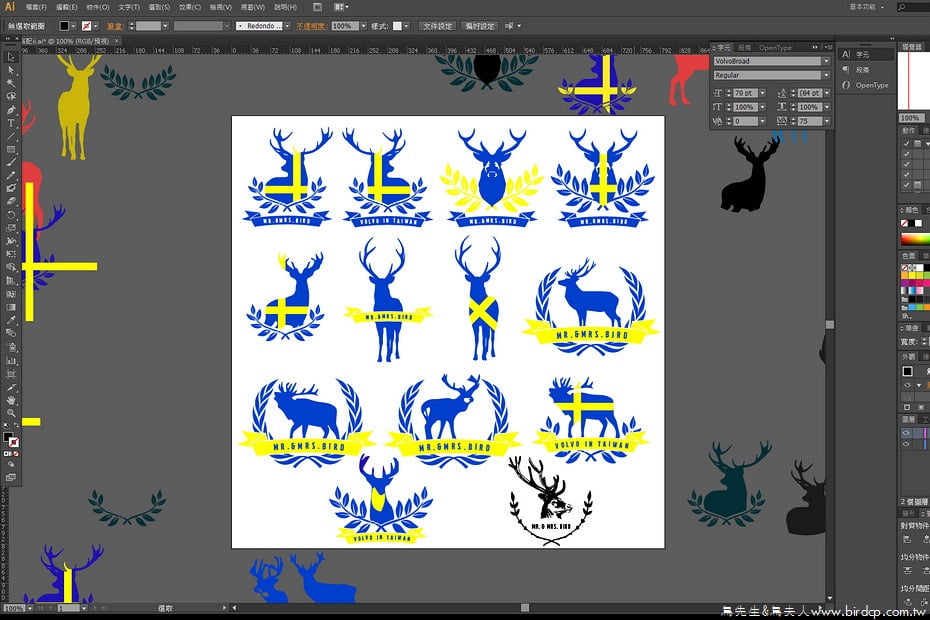Open the 效果(C) menu
This screenshot has height=620, width=930.
pyautogui.click(x=190, y=7)
